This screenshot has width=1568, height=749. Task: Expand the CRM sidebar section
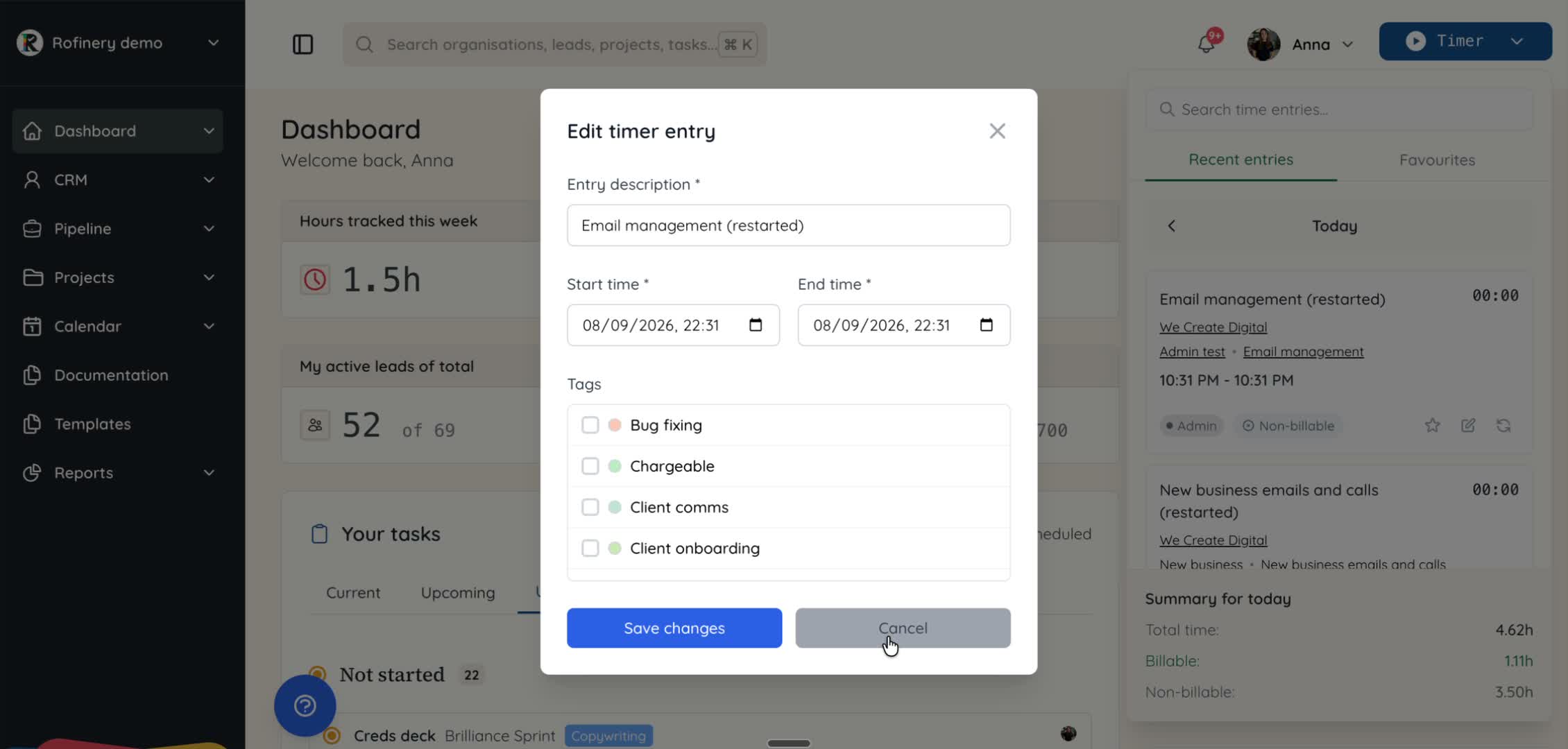coord(209,180)
